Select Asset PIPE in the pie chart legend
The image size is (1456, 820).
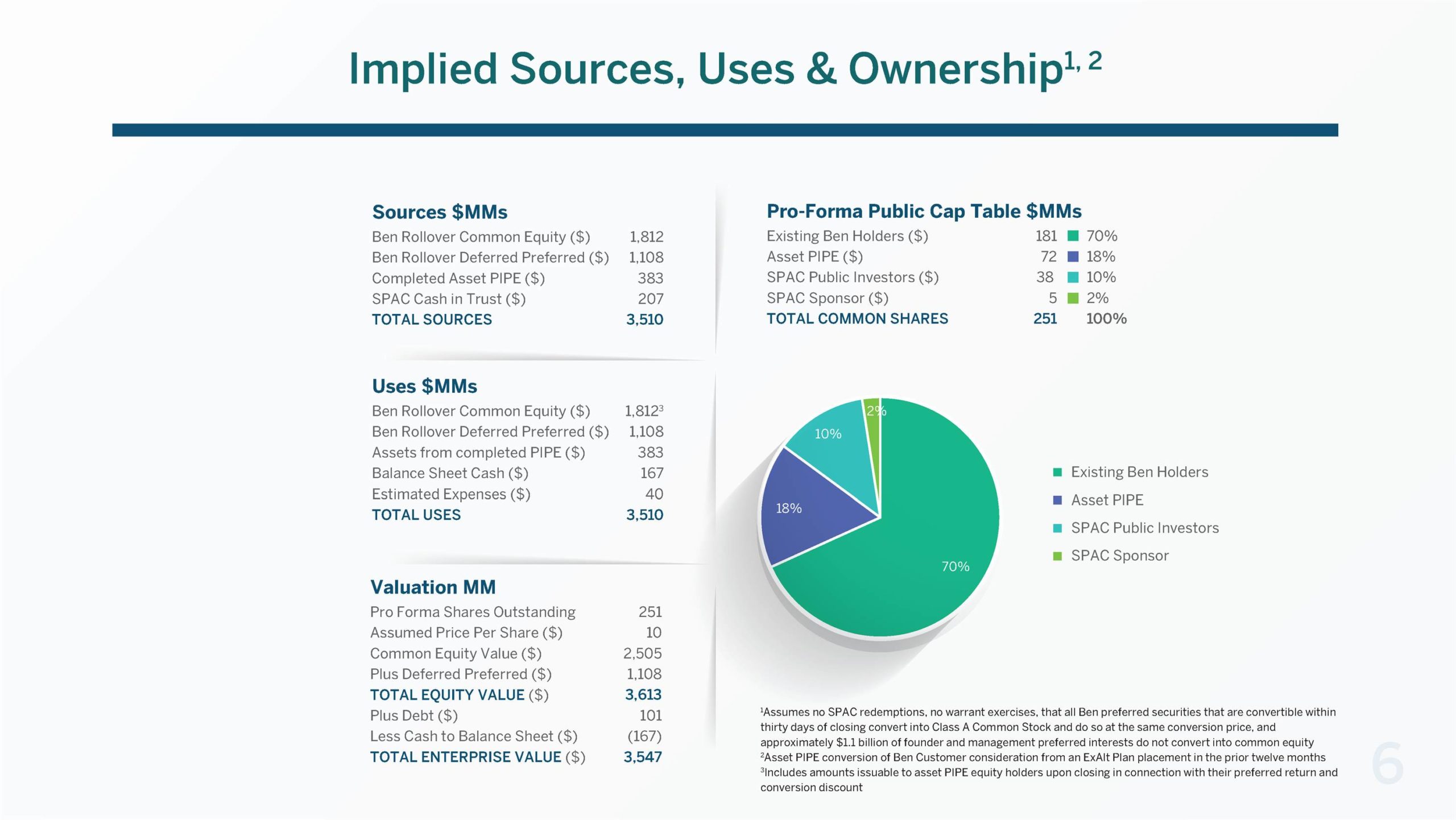[x=1106, y=500]
